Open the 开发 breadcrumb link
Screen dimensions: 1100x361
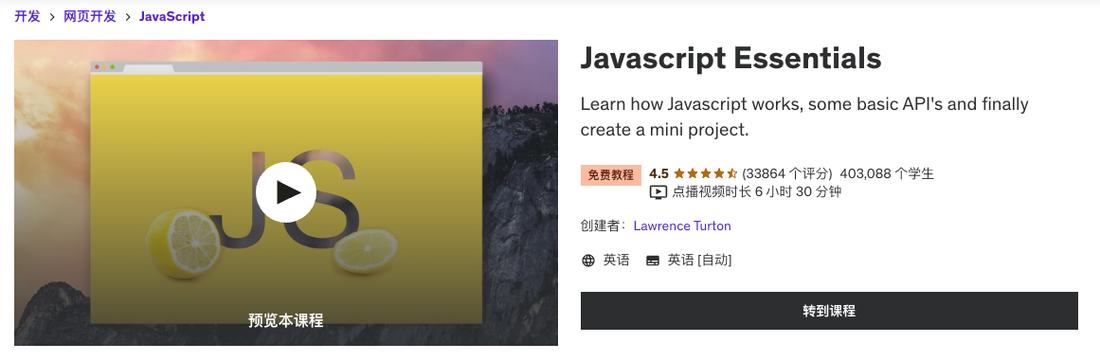pos(27,16)
